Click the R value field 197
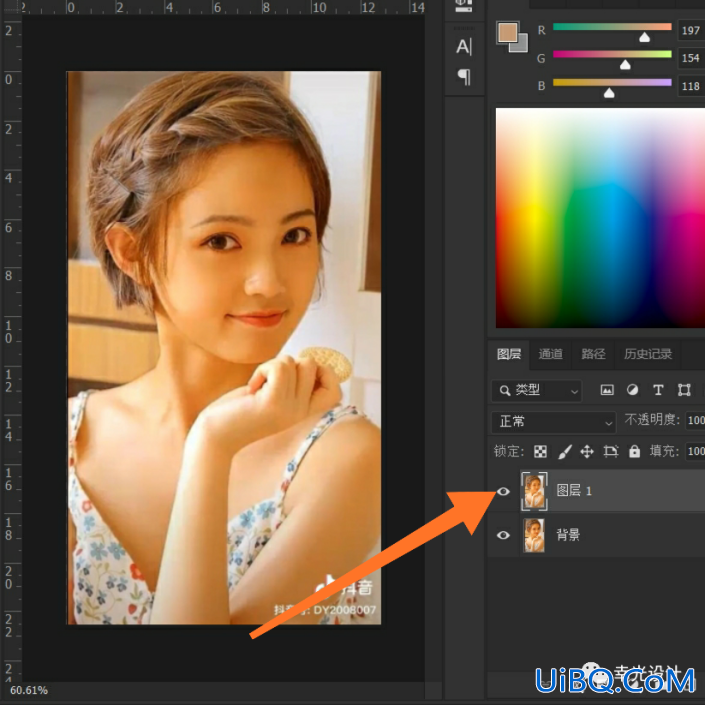The width and height of the screenshot is (705, 705). [x=692, y=31]
